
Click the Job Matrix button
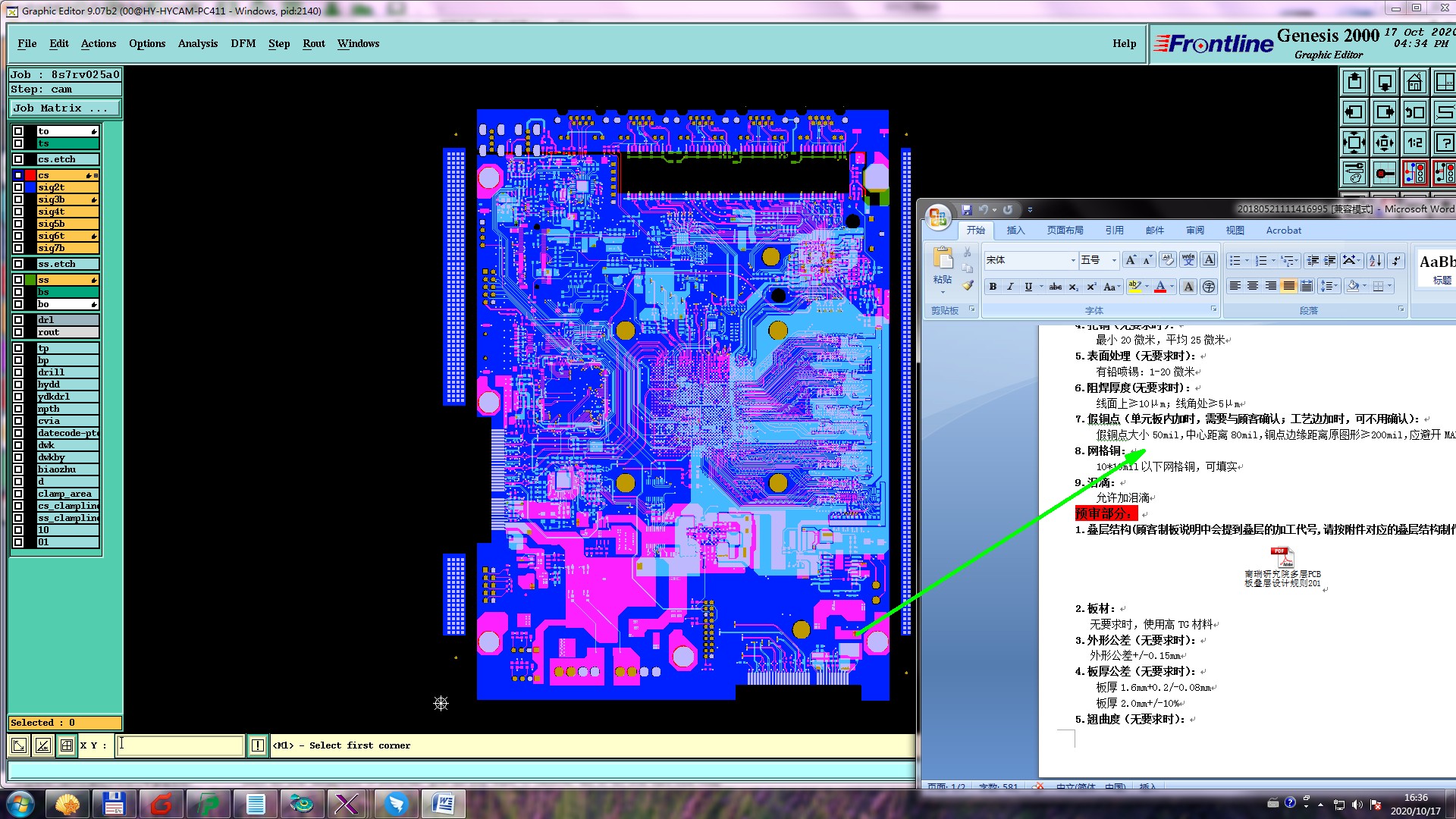click(64, 108)
